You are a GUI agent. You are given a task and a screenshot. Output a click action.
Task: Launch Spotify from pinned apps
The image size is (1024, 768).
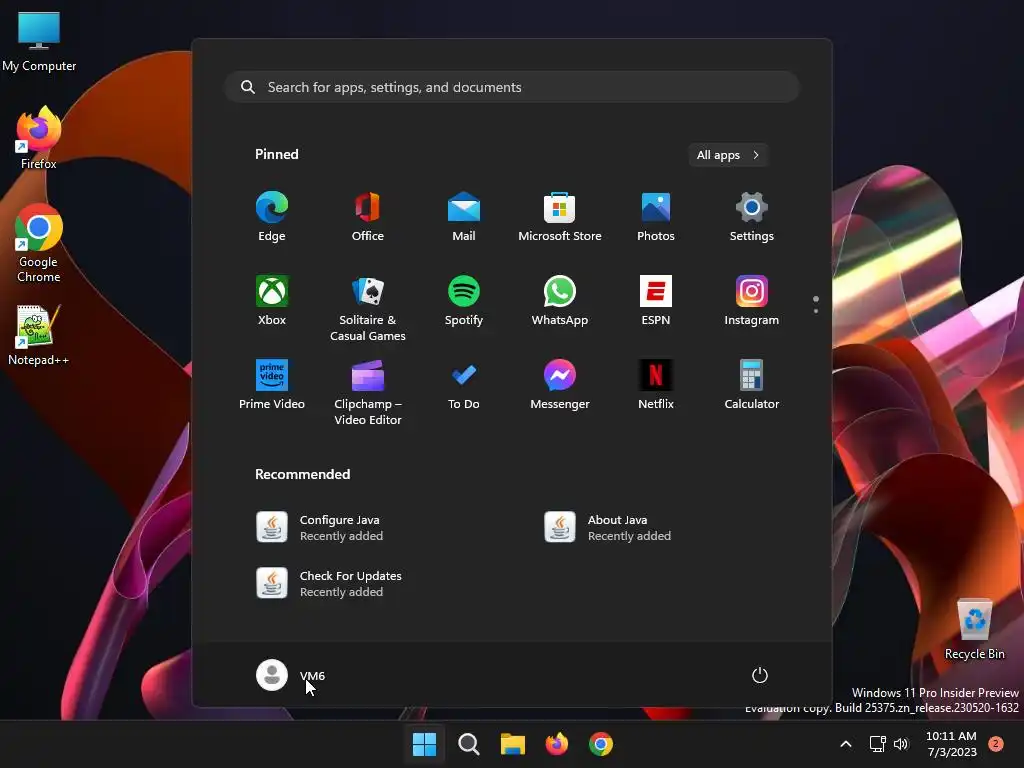tap(464, 300)
